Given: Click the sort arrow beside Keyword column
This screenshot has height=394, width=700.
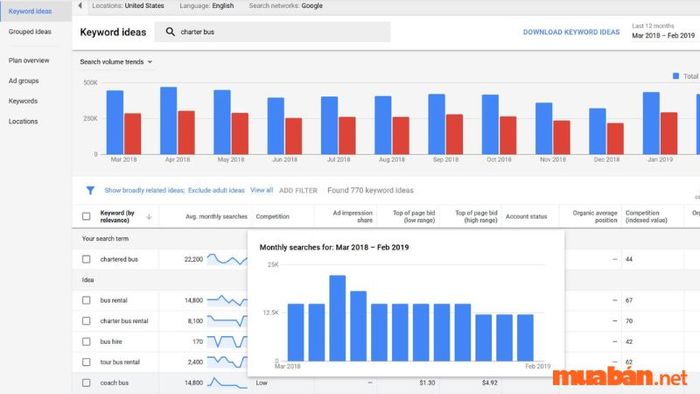Looking at the screenshot, I should pos(149,216).
